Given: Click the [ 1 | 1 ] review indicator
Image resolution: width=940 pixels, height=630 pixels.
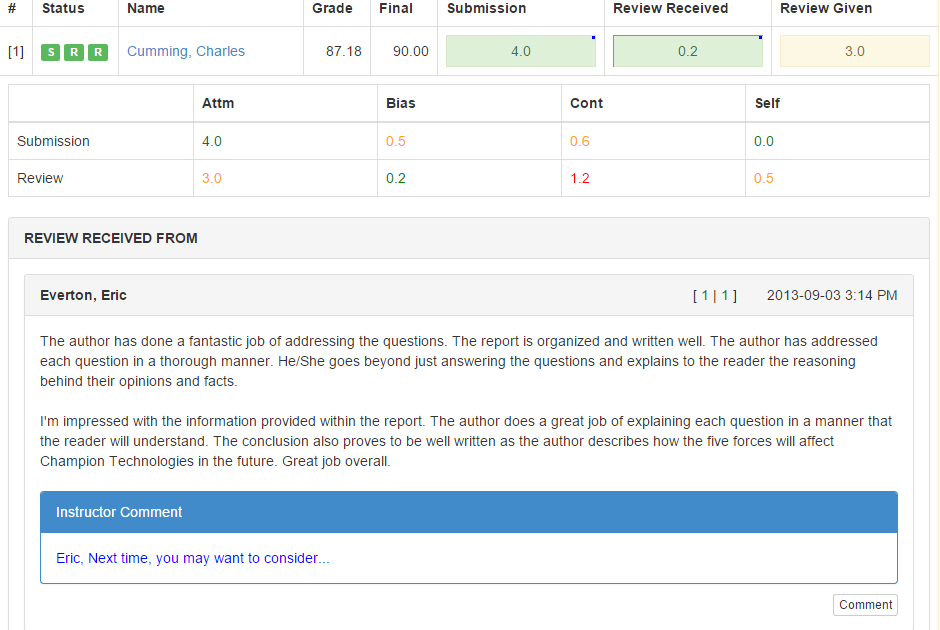Looking at the screenshot, I should click(714, 295).
